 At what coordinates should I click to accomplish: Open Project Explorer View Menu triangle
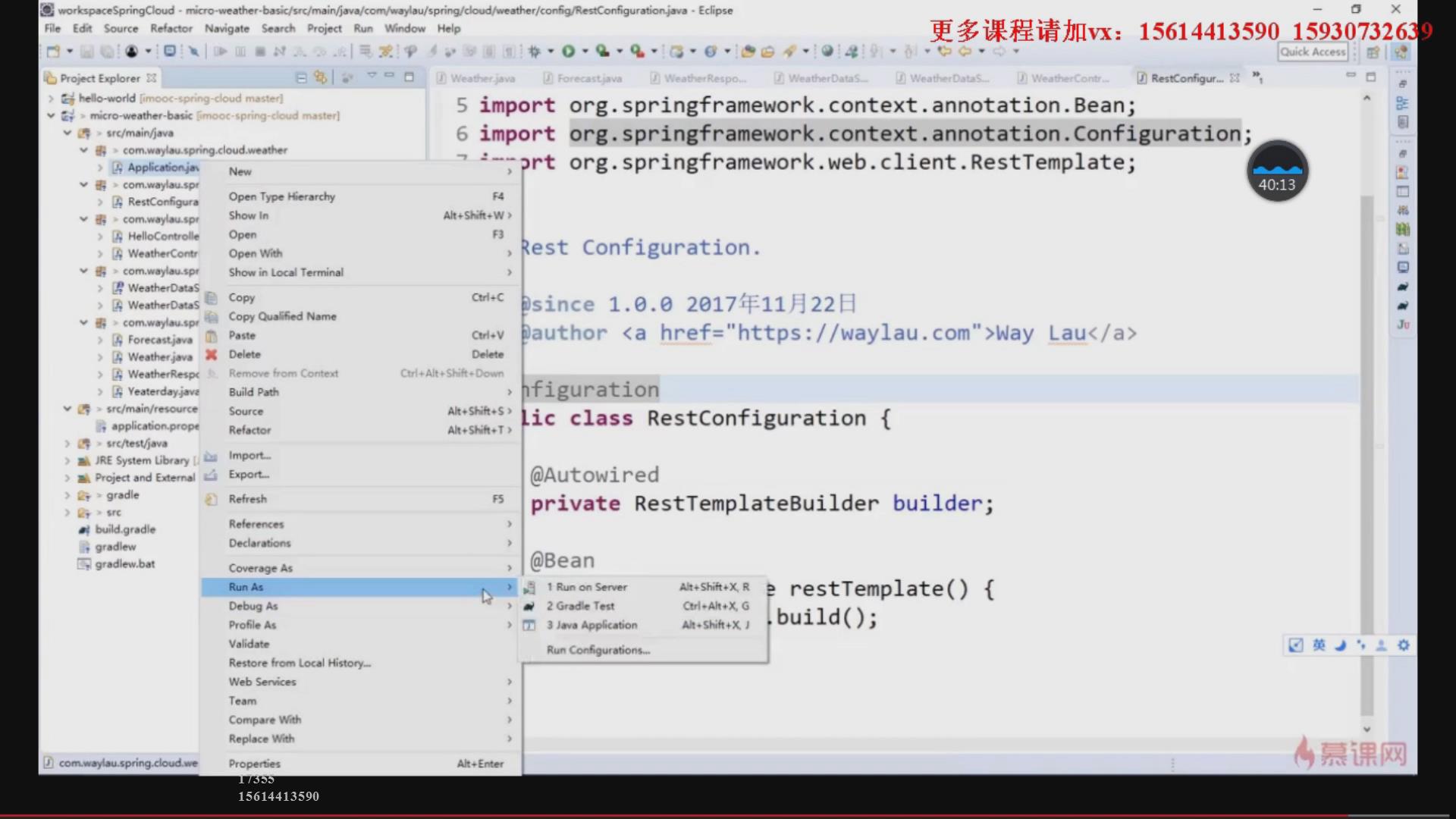[372, 77]
